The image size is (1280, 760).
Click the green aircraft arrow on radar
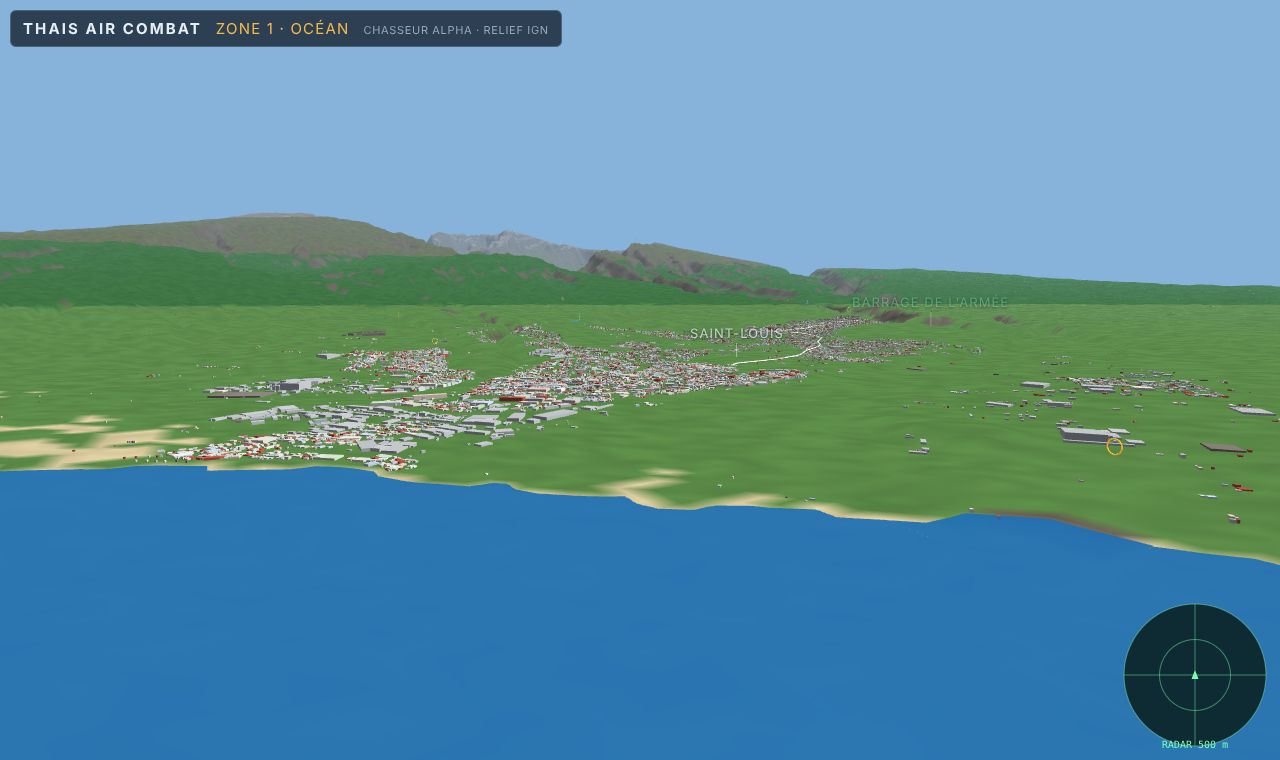pyautogui.click(x=1195, y=675)
